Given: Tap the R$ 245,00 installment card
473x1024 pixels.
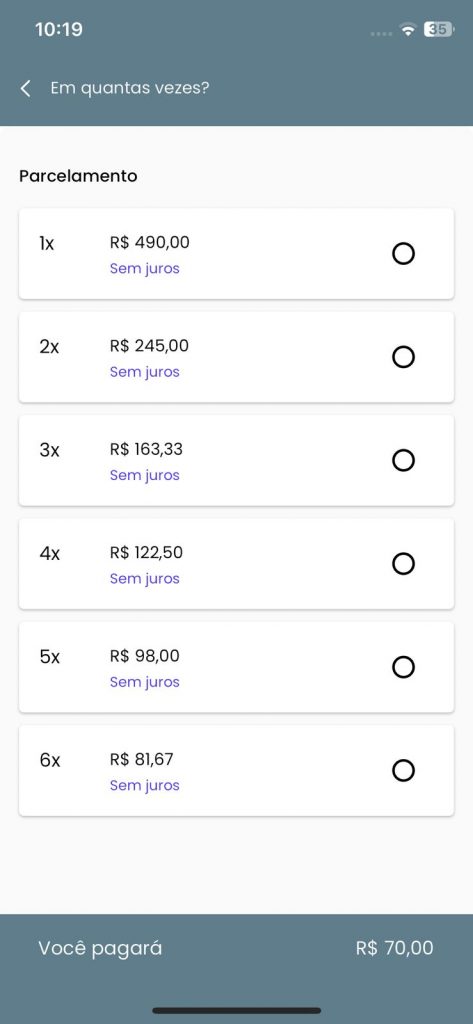Looking at the screenshot, I should click(x=236, y=357).
